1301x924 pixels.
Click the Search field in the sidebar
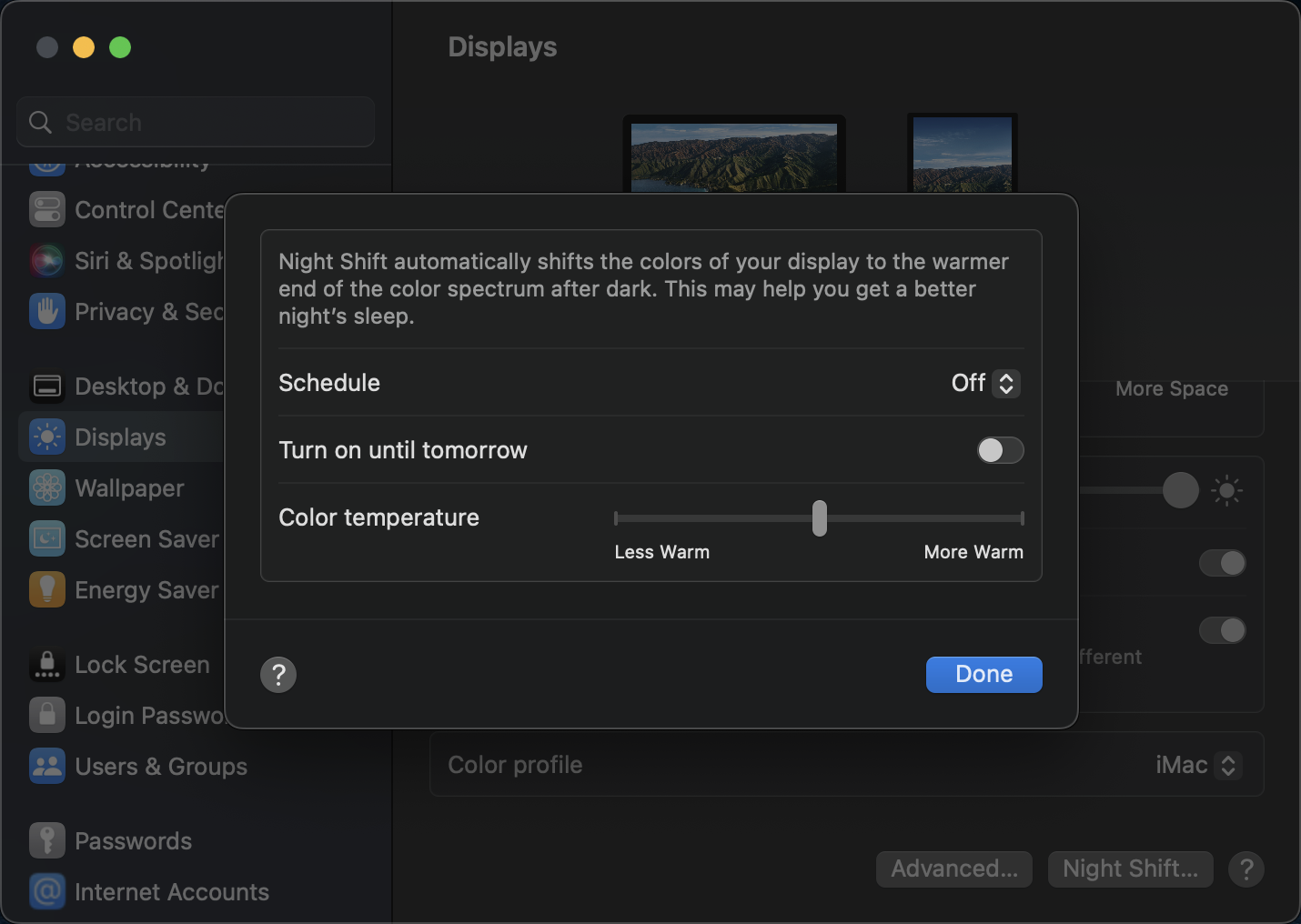(x=195, y=122)
